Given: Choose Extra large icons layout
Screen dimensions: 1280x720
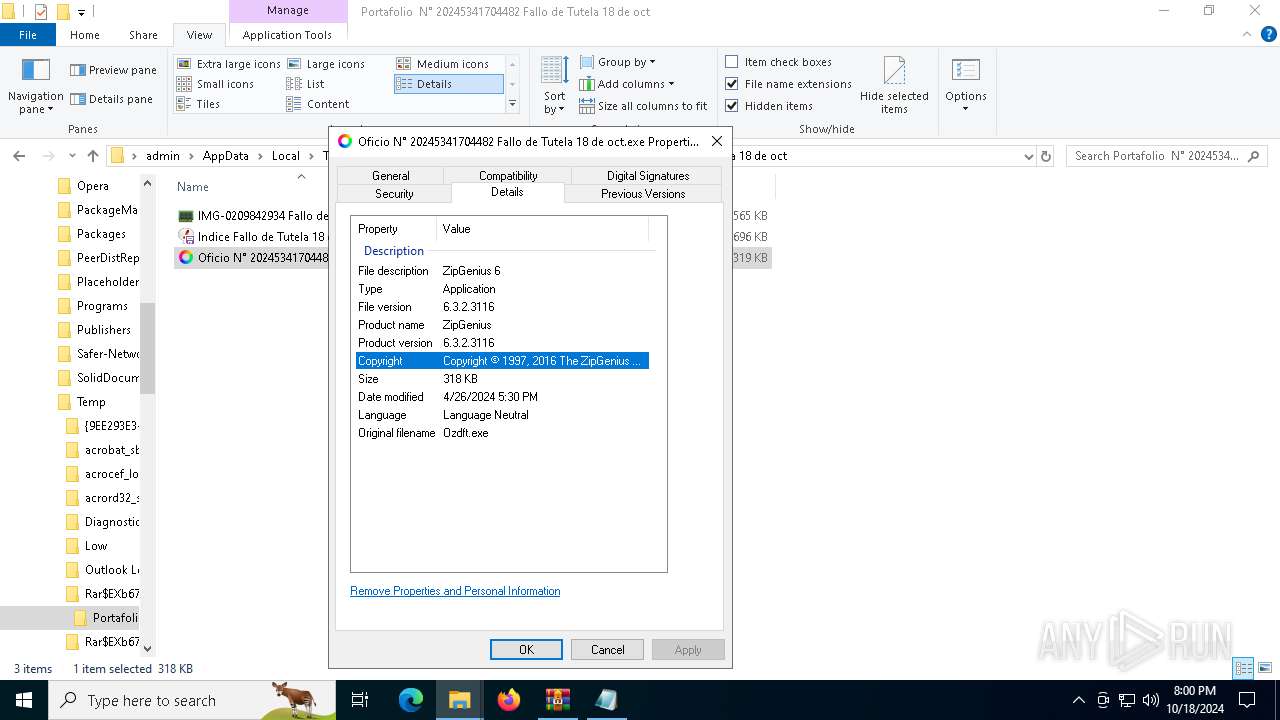Looking at the screenshot, I should click(229, 64).
